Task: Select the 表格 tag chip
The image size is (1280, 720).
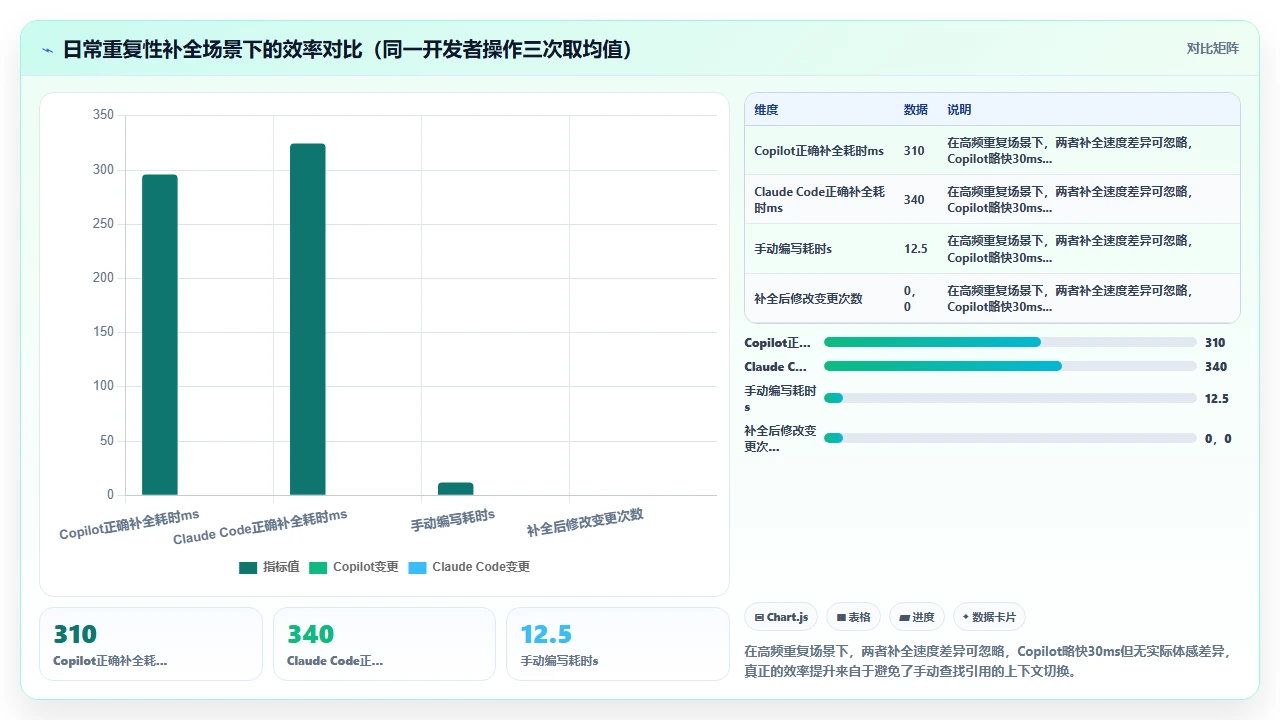Action: [x=853, y=617]
